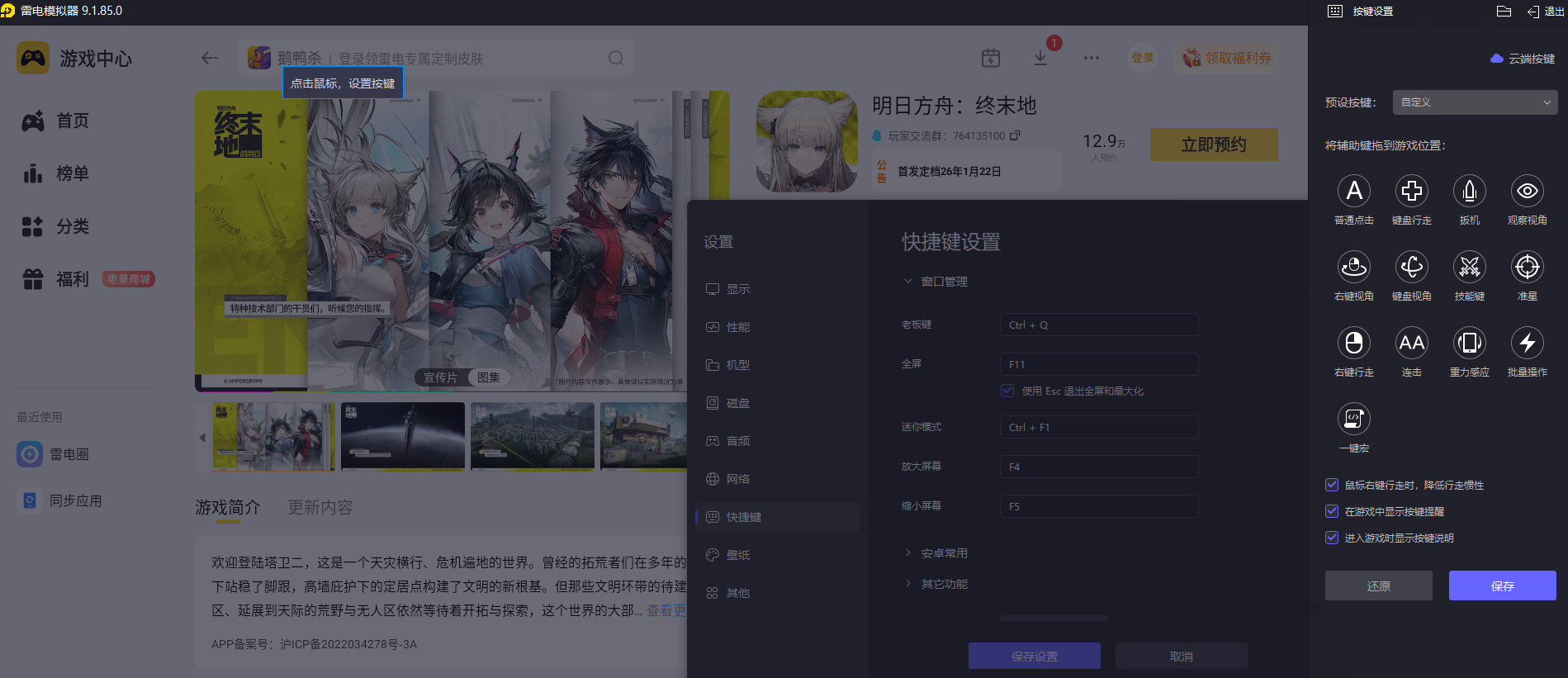Pick the 准星 crosshair icon
The height and width of the screenshot is (678, 1568).
[x=1528, y=267]
